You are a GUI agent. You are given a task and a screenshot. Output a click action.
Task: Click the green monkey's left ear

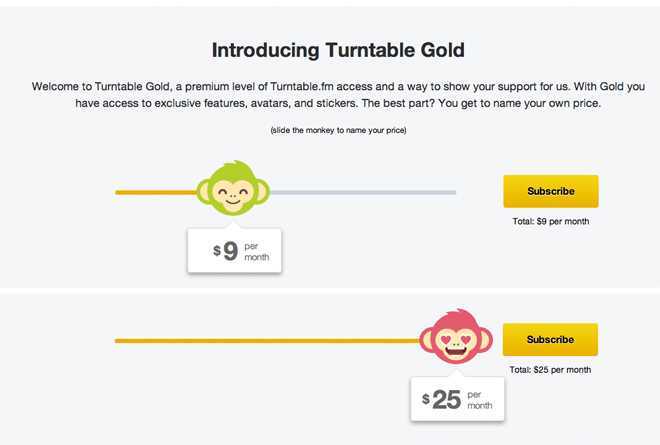205,192
